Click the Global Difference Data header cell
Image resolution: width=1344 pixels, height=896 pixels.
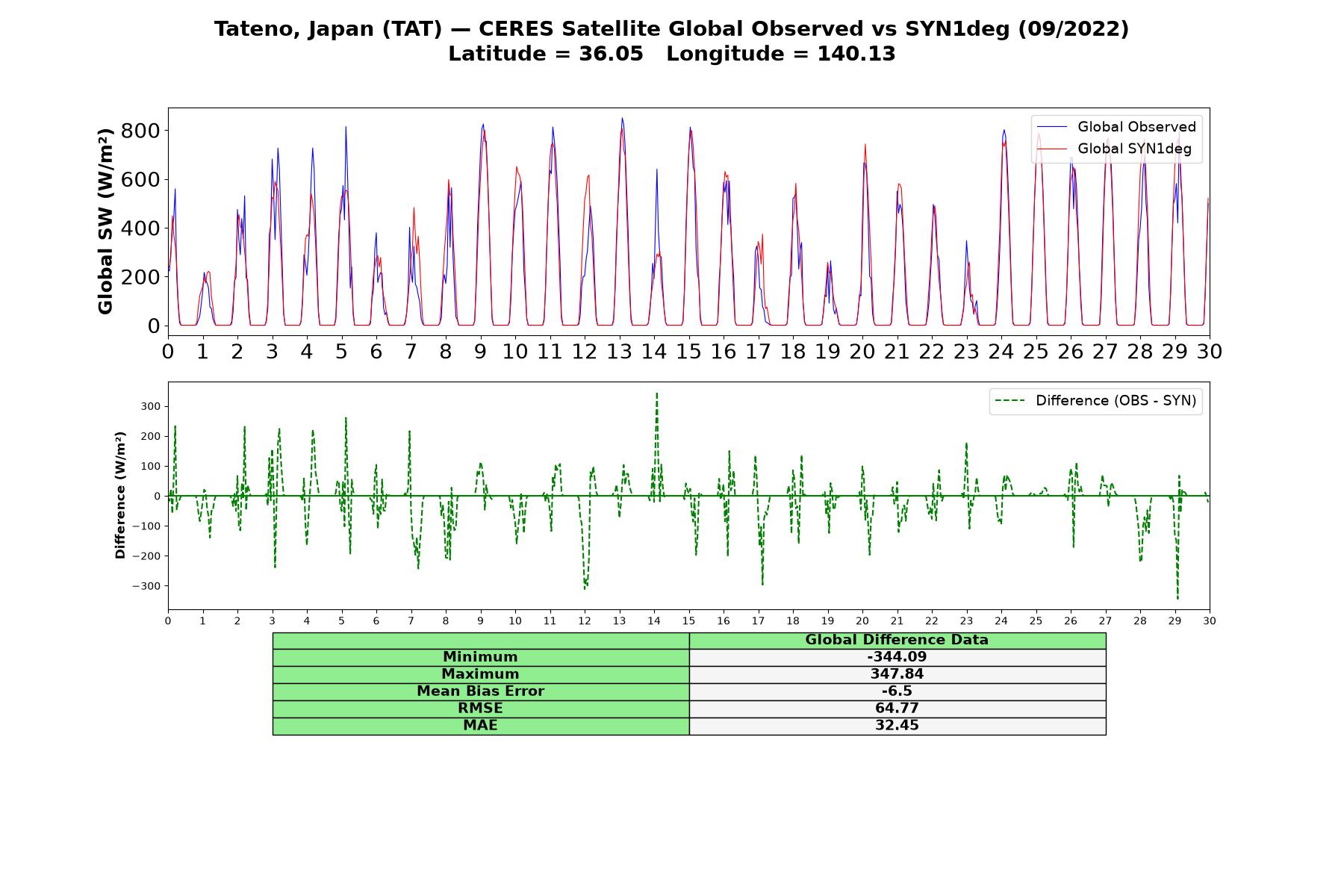click(x=897, y=640)
